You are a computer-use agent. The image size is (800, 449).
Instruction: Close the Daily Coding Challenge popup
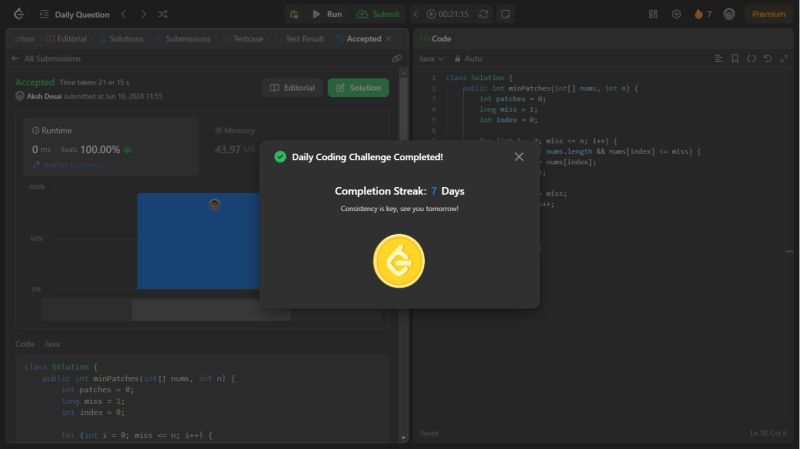518,157
